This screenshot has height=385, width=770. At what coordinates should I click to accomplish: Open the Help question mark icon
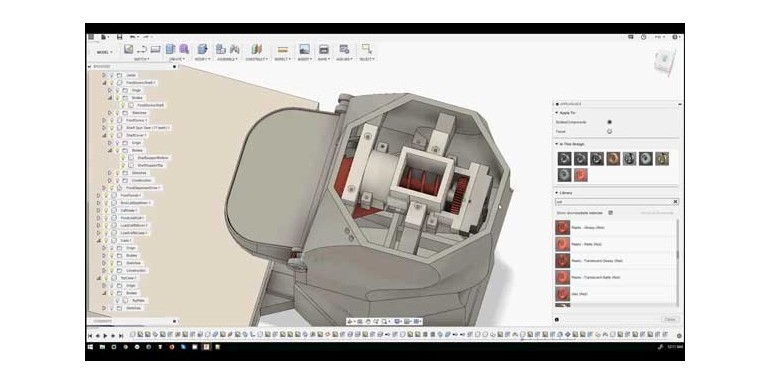pos(675,37)
